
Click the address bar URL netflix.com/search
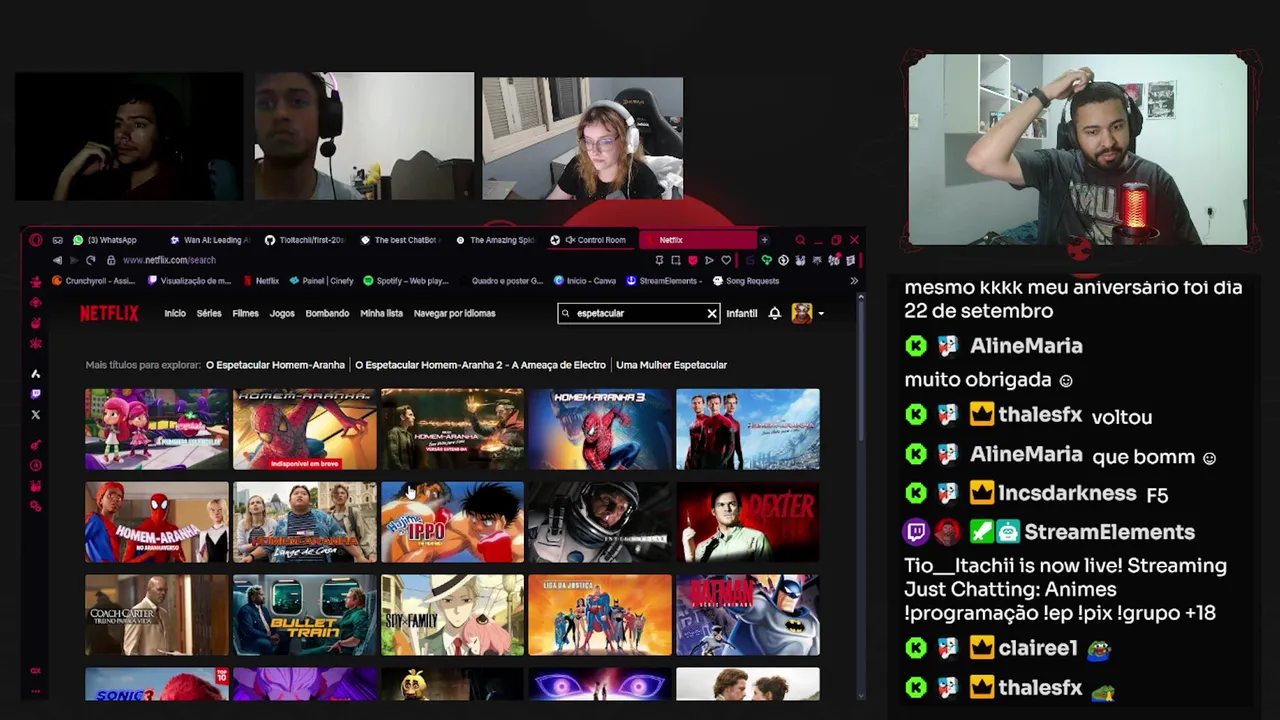click(169, 260)
